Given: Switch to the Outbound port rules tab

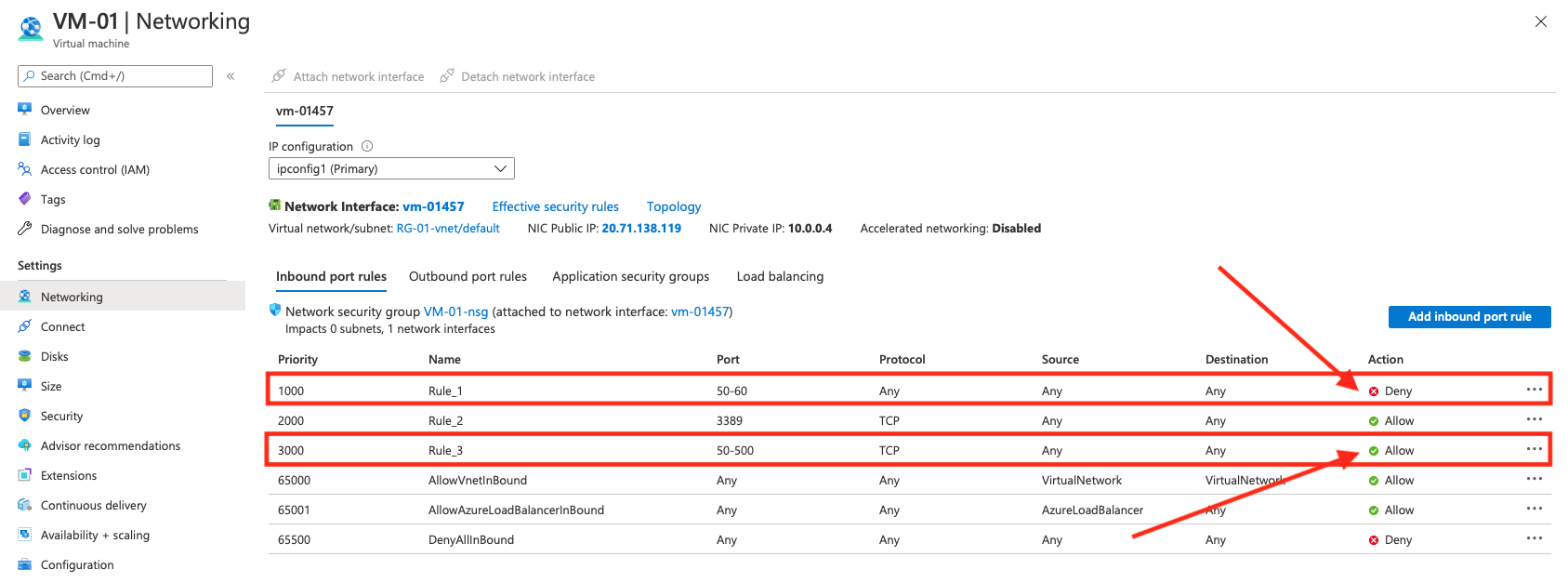Looking at the screenshot, I should [468, 276].
